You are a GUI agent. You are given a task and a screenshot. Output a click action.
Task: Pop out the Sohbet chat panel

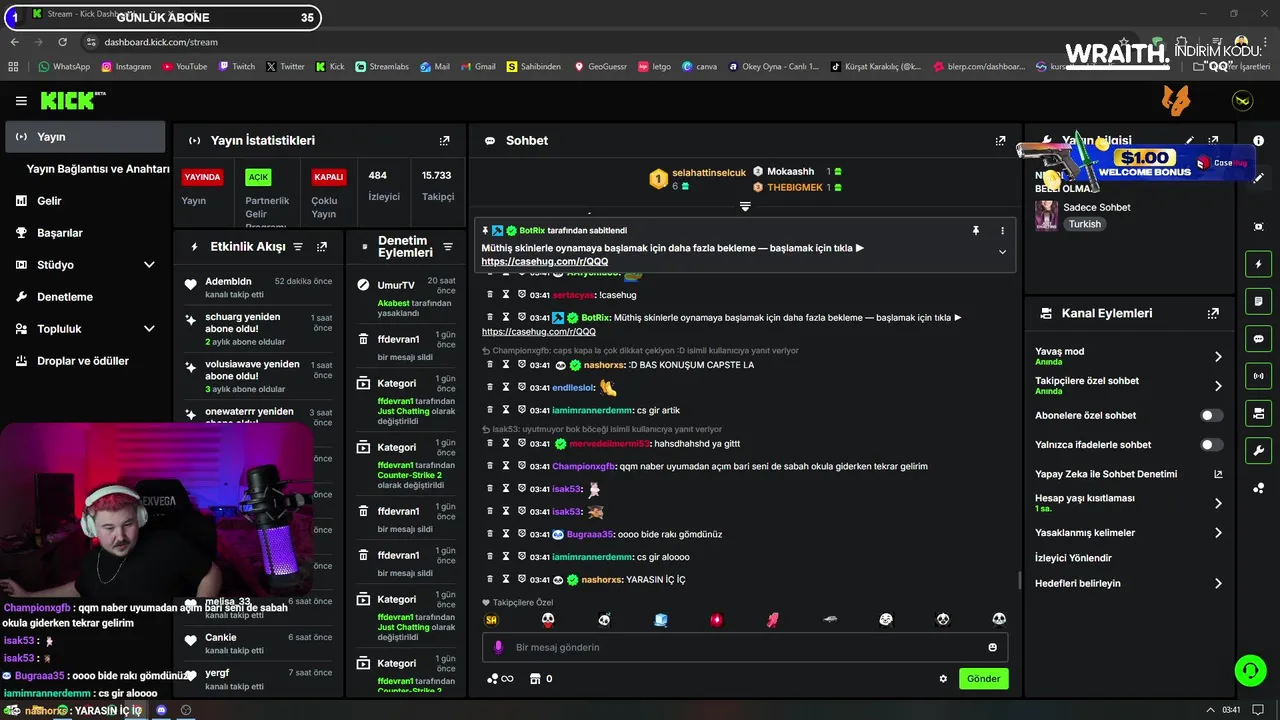(x=1000, y=141)
